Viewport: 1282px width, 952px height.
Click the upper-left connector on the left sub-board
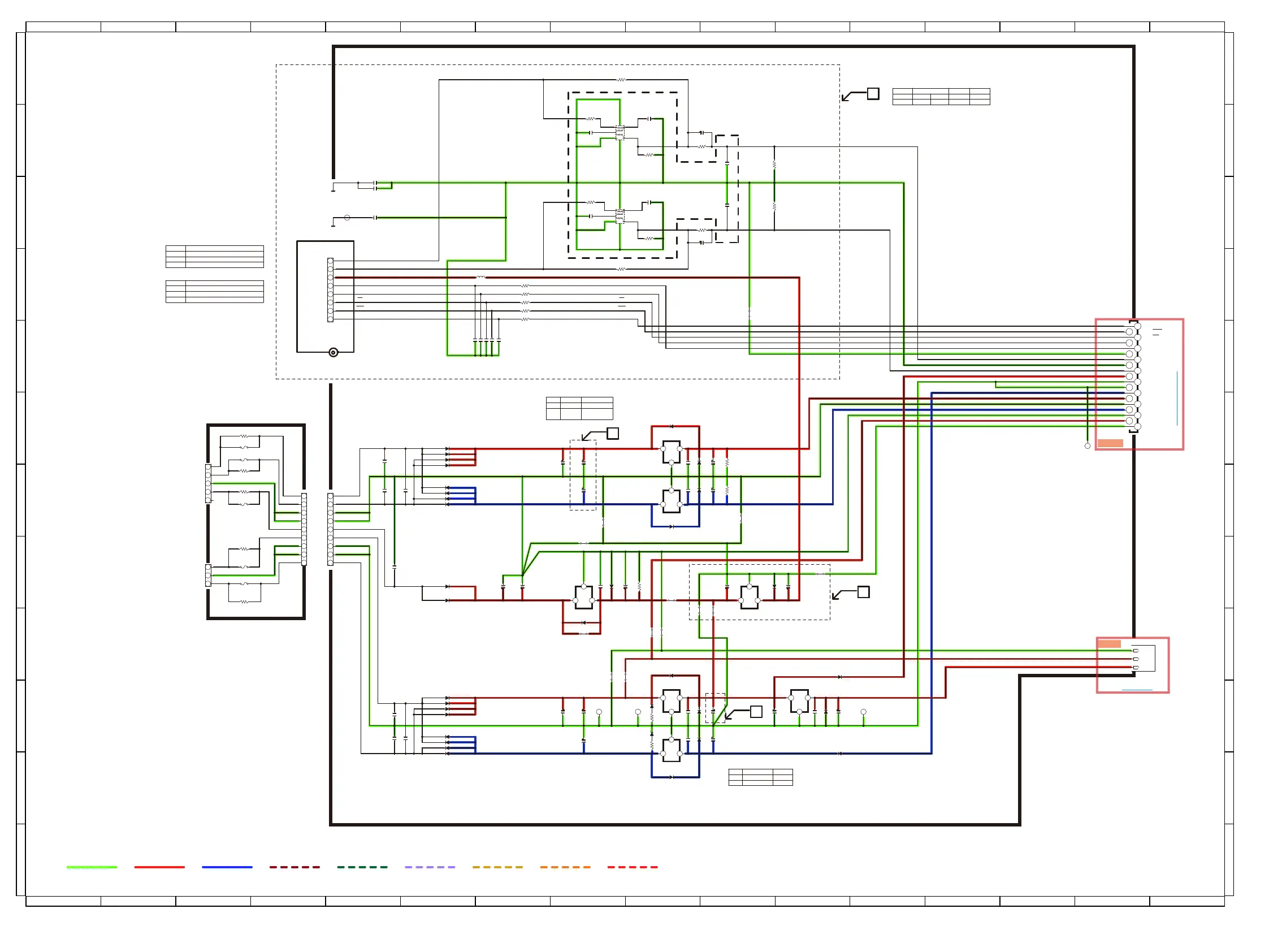[x=208, y=483]
